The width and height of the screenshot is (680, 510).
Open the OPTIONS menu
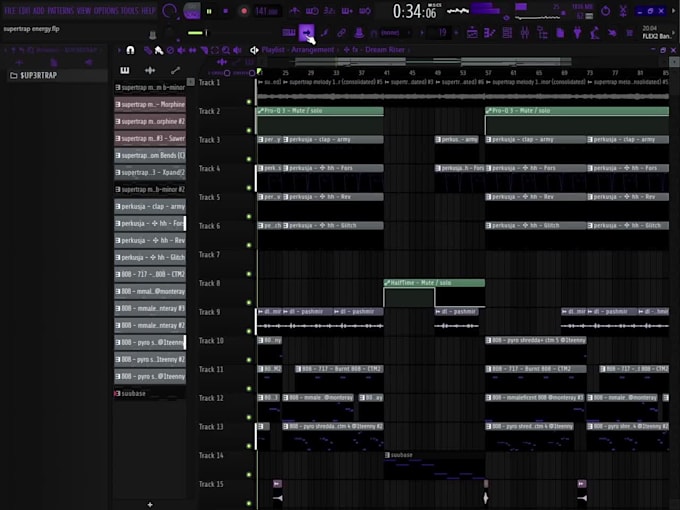[106, 11]
